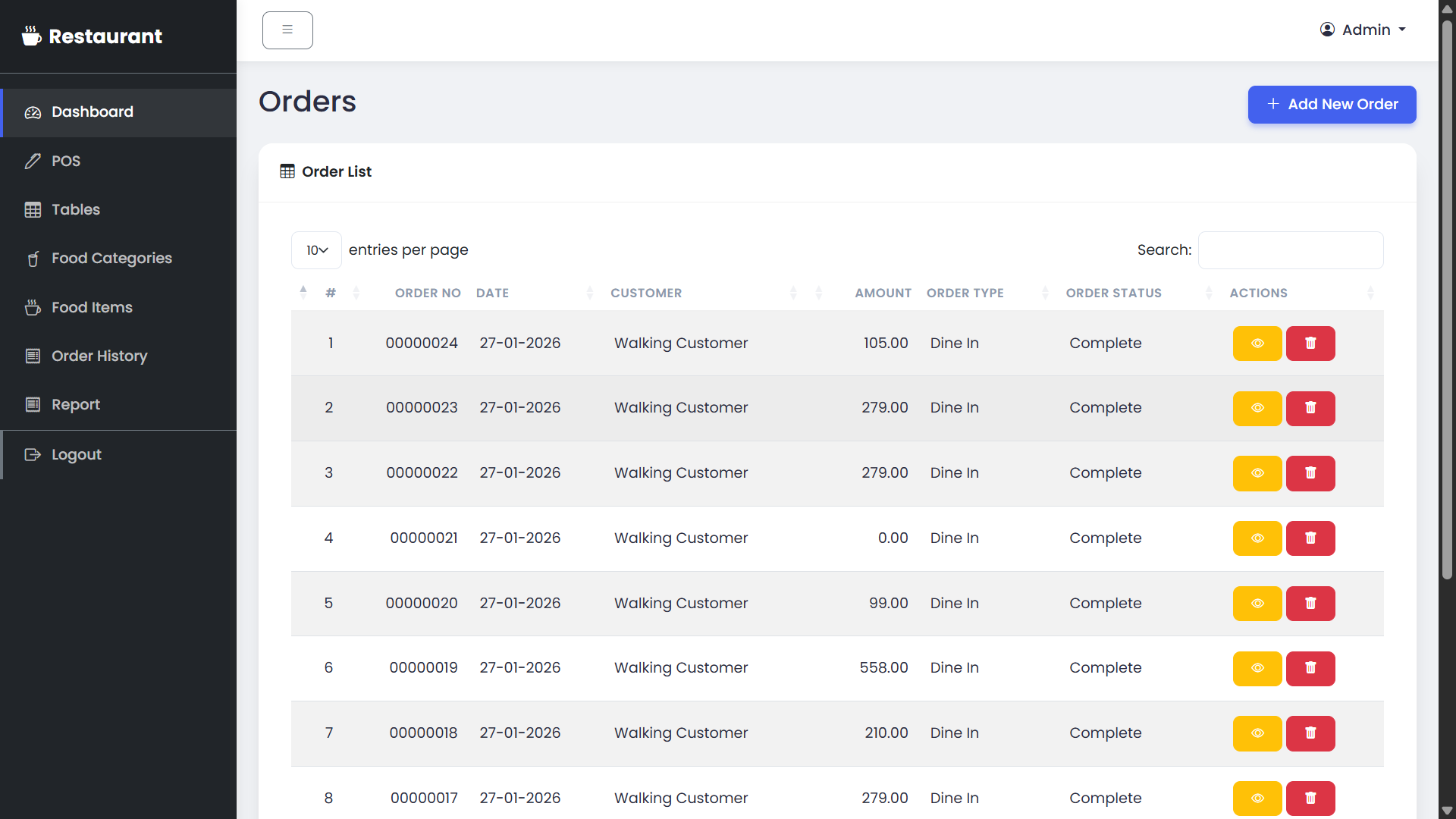Image resolution: width=1456 pixels, height=819 pixels.
Task: Click the 0.00 amount cell
Action: coord(893,538)
